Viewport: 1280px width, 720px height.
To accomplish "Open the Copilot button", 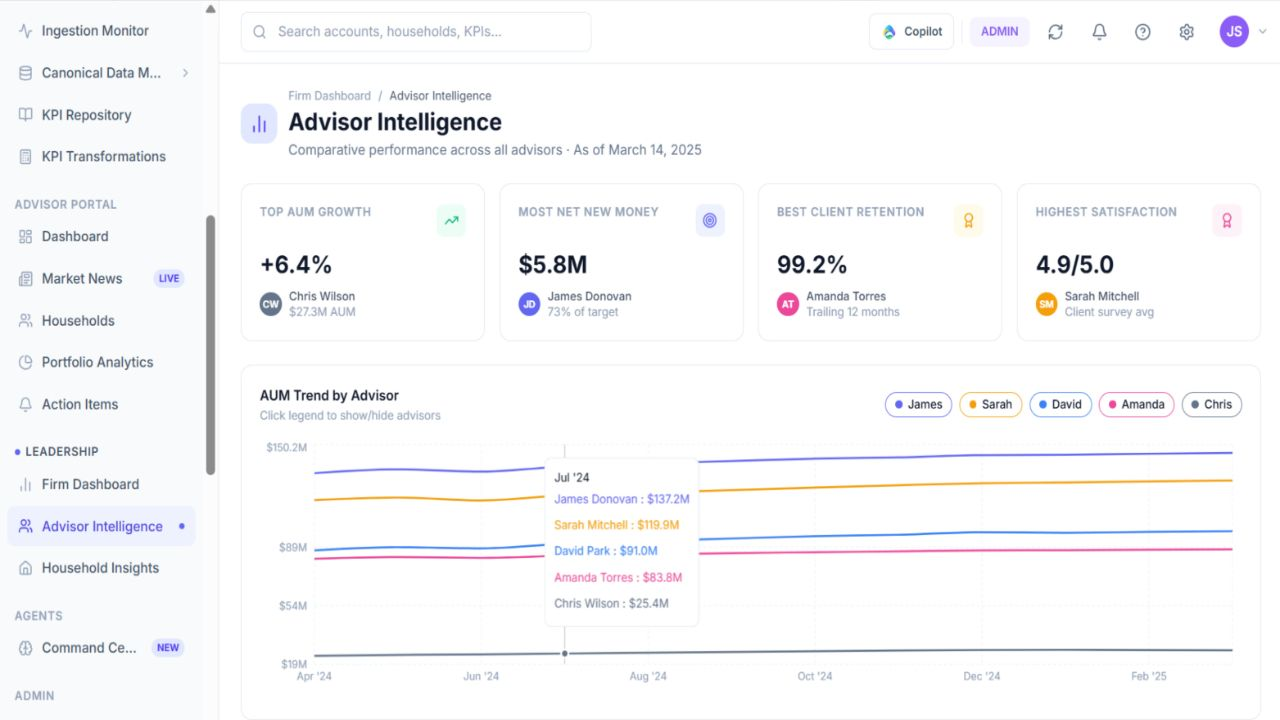I will (x=912, y=32).
